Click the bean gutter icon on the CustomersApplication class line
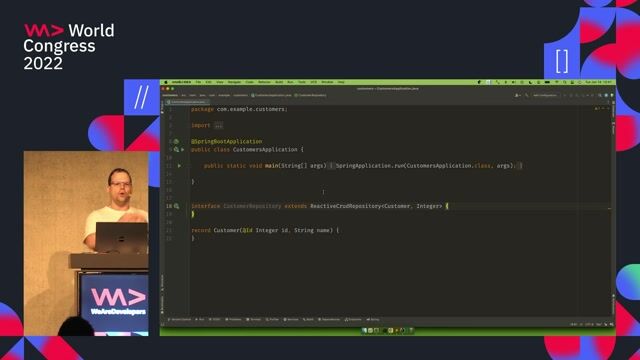The height and width of the screenshot is (360, 640). (x=176, y=149)
